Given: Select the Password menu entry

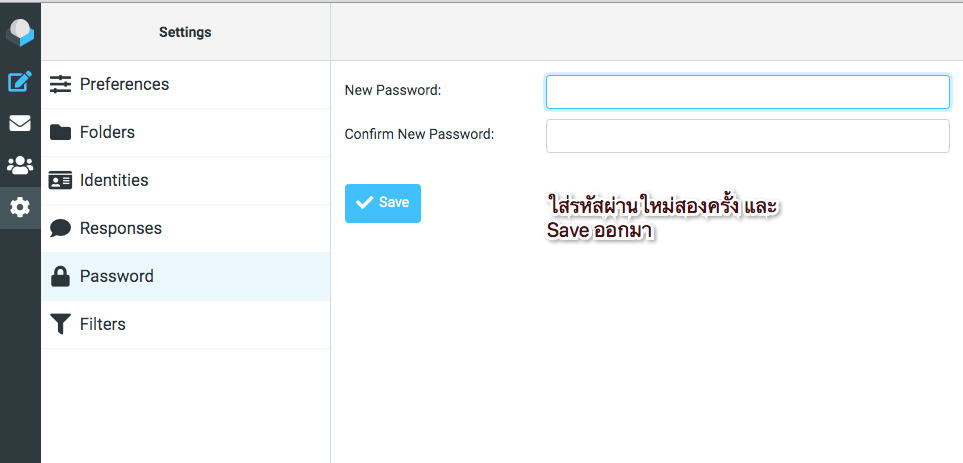Looking at the screenshot, I should [x=117, y=276].
